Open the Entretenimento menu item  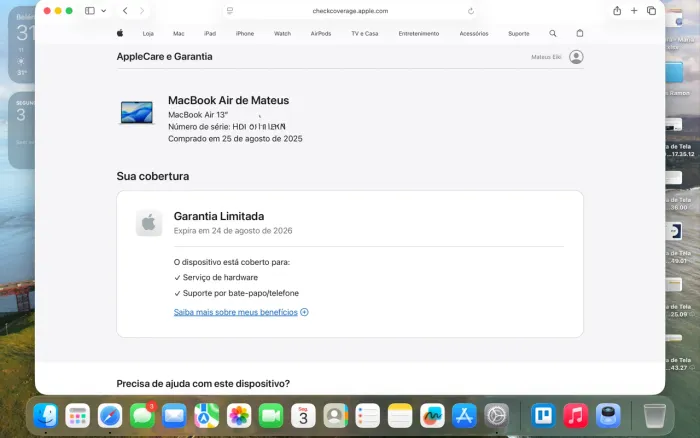(419, 33)
